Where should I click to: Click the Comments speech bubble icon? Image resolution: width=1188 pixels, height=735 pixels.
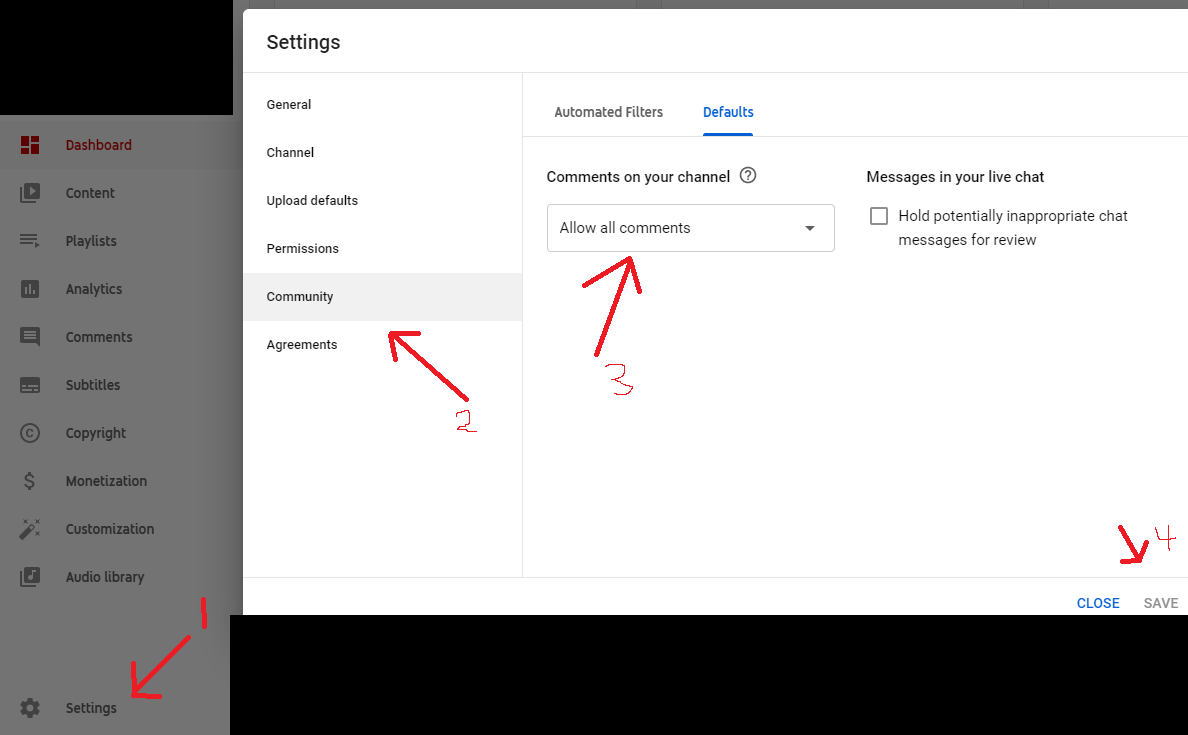pyautogui.click(x=30, y=337)
